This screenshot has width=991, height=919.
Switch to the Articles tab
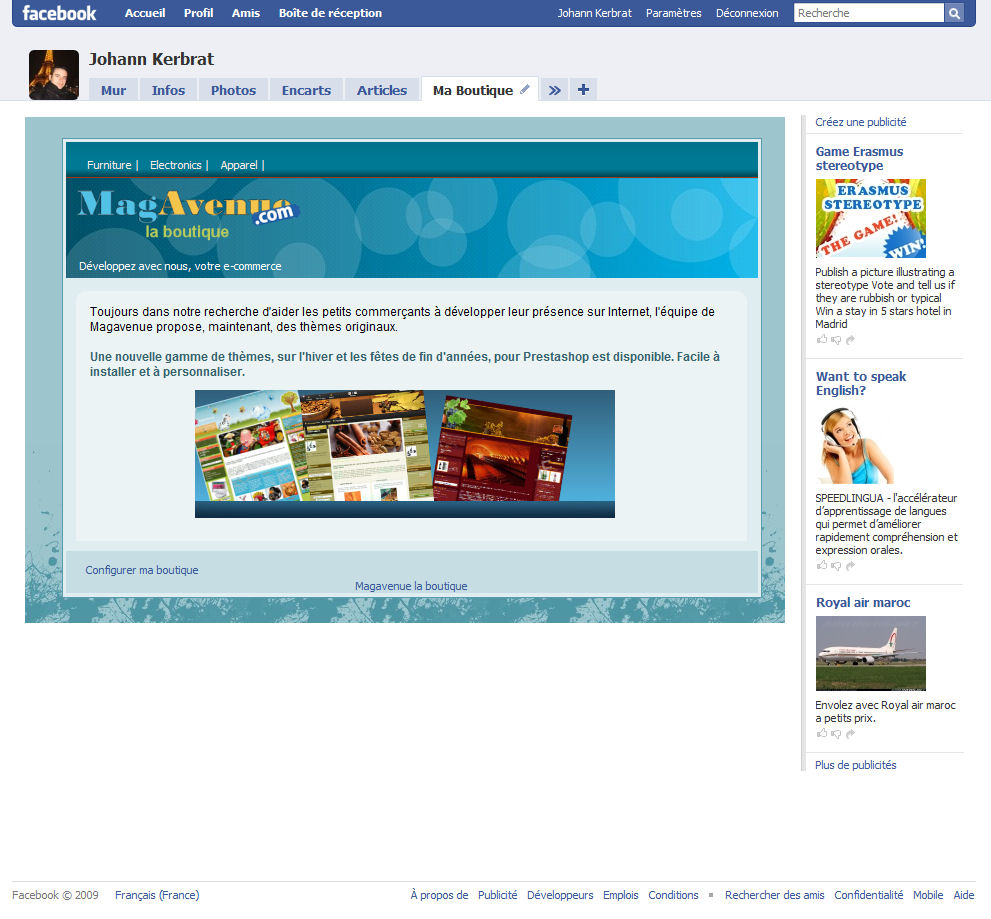[382, 90]
